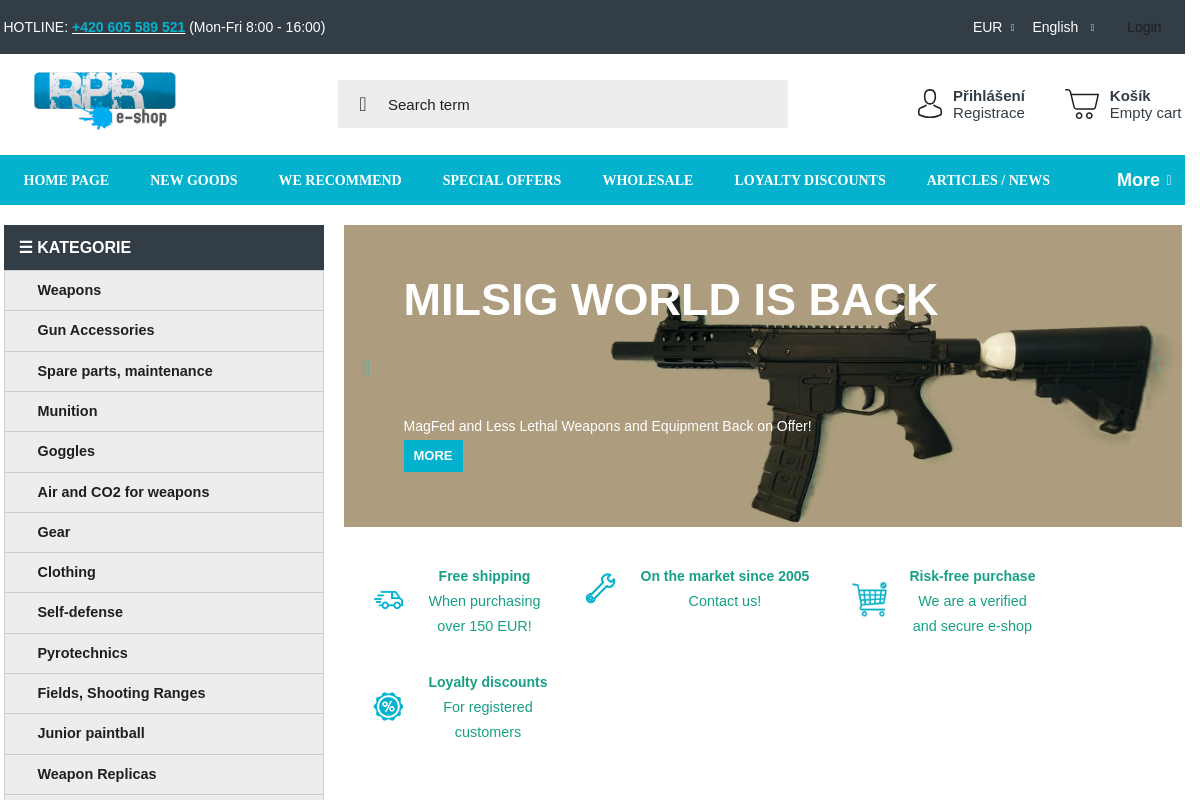The height and width of the screenshot is (800, 1200).
Task: Select the Weapon Replicas category
Action: pos(164,774)
